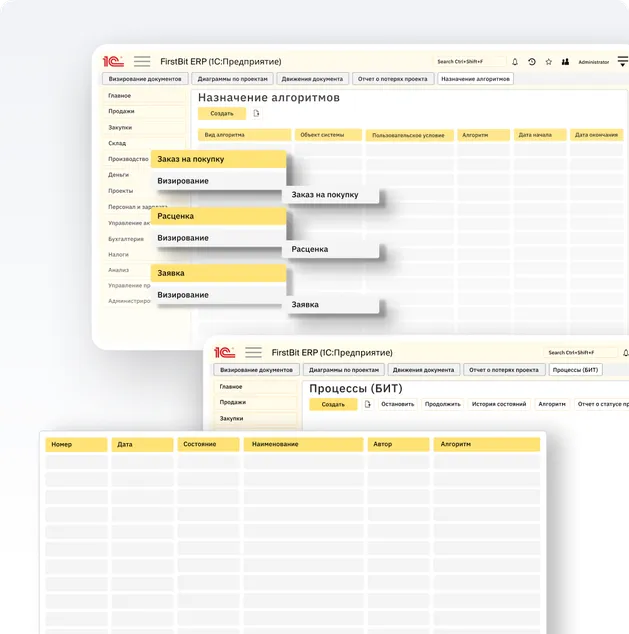
Task: Click the document icon beside Создать under Назначение алгоритмов
Action: coord(257,114)
